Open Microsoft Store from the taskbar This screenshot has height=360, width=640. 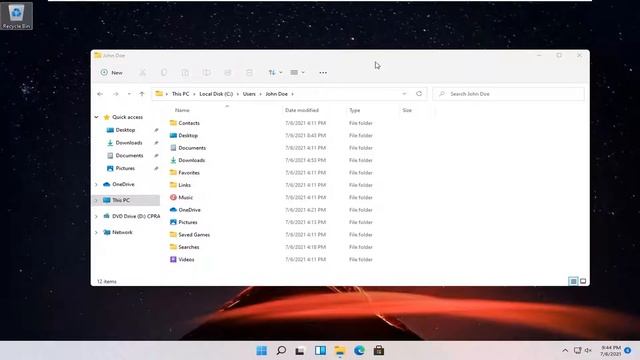tap(379, 351)
